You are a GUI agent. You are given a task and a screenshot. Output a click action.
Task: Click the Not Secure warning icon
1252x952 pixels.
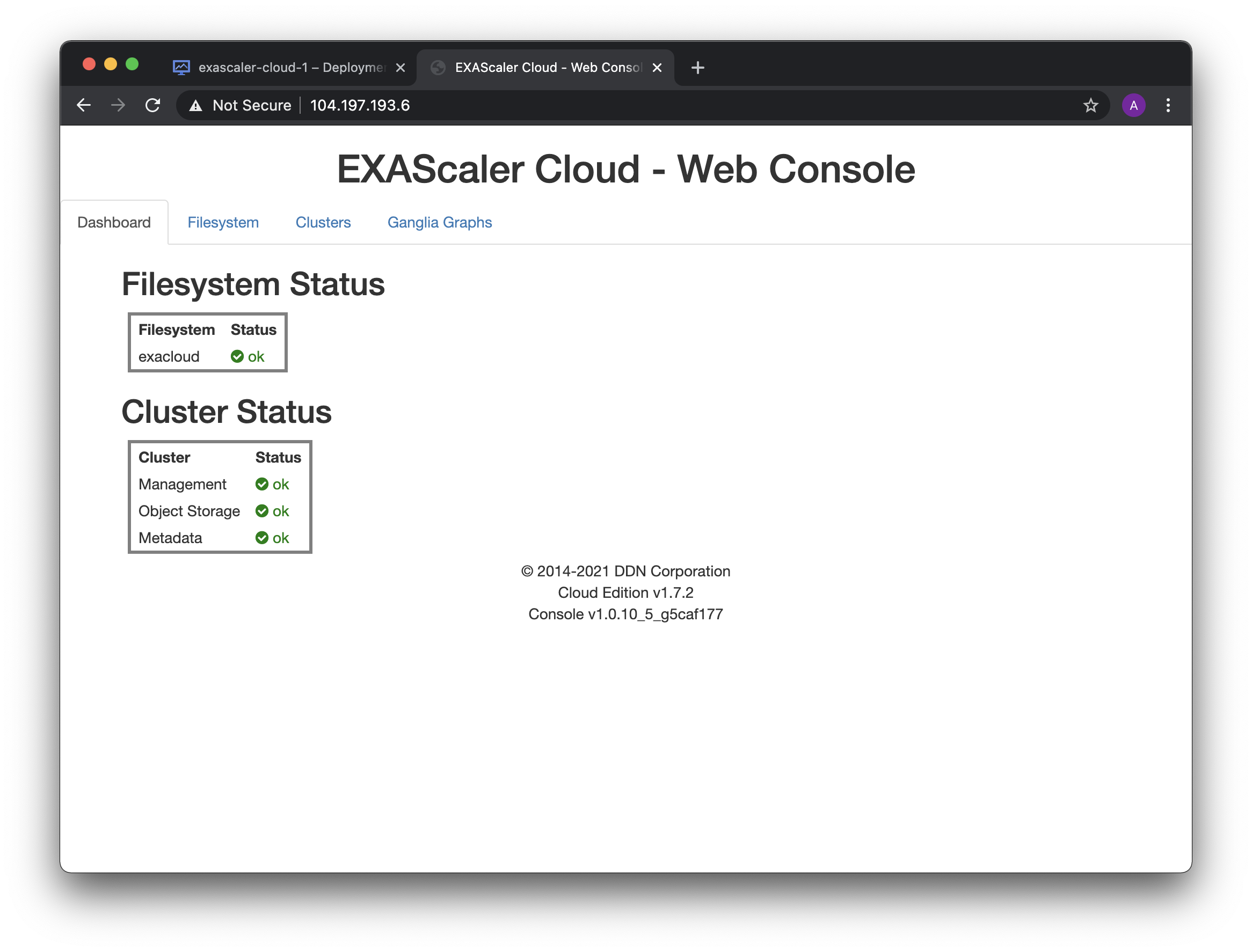point(195,105)
